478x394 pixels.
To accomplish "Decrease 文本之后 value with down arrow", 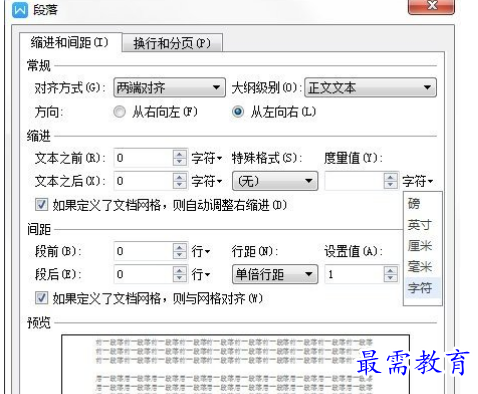I will (x=180, y=185).
